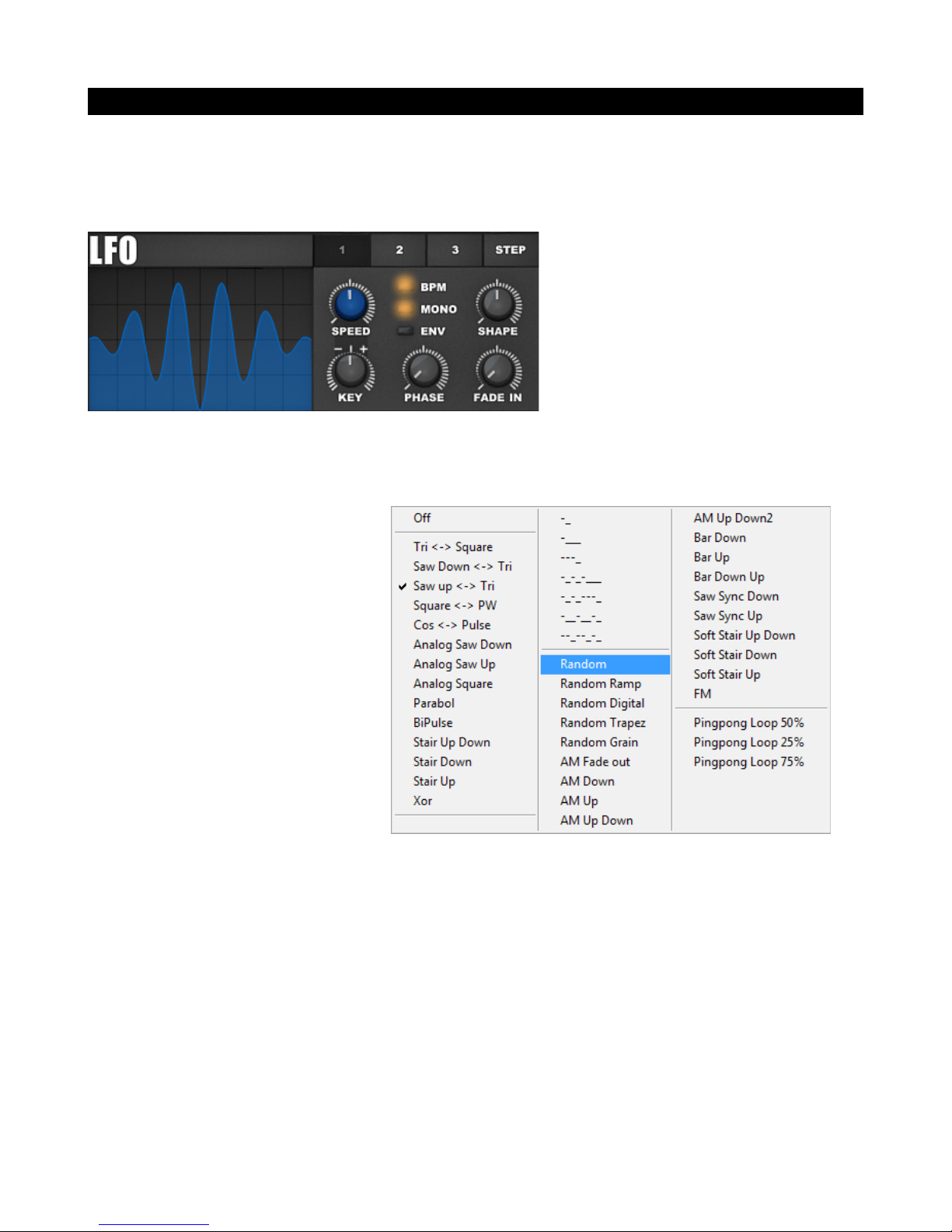Select AM Up Down waveform
Viewport: 952px width, 1232px height.
(597, 820)
